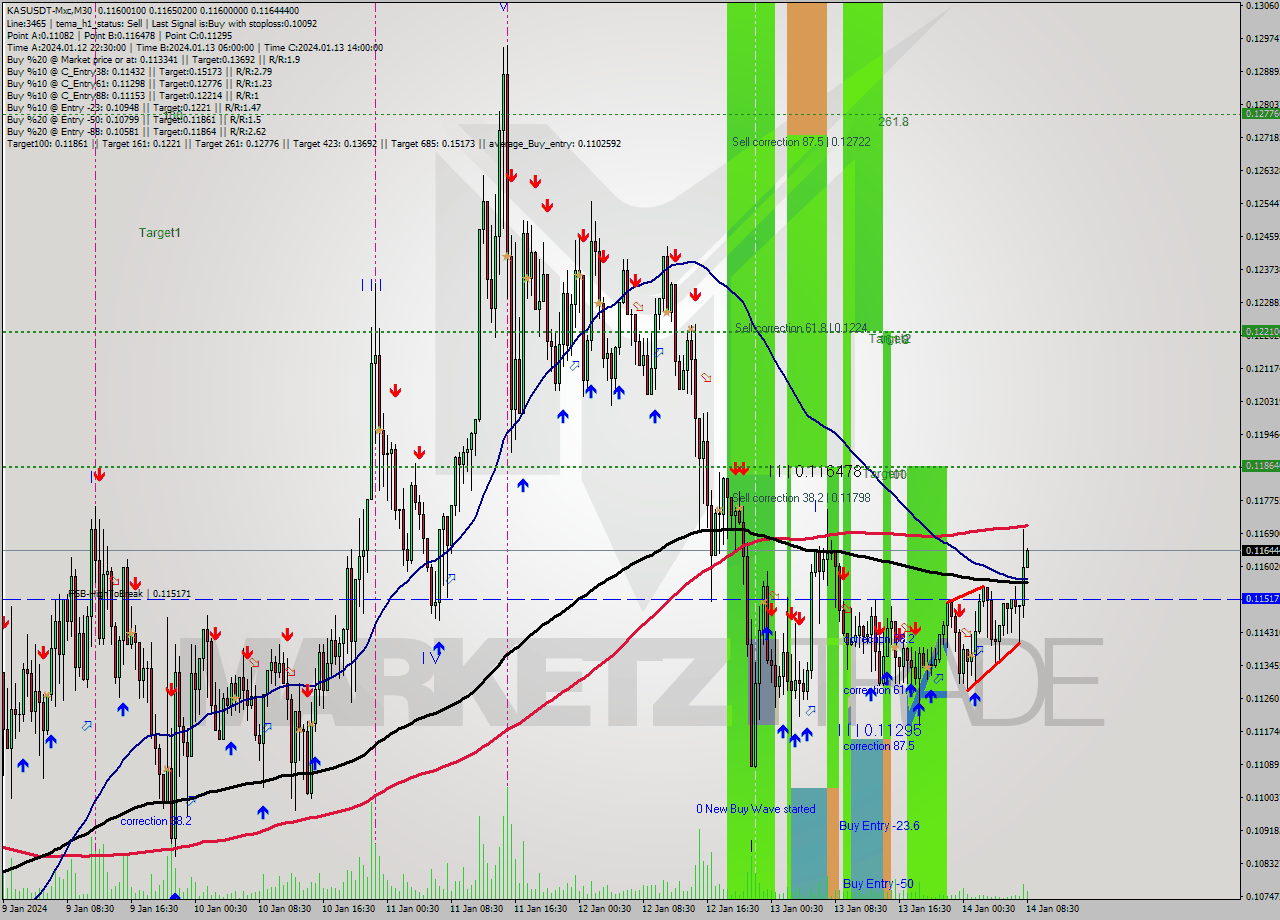
Task: Select the 0.10747 price axis value
Action: coord(1262,895)
